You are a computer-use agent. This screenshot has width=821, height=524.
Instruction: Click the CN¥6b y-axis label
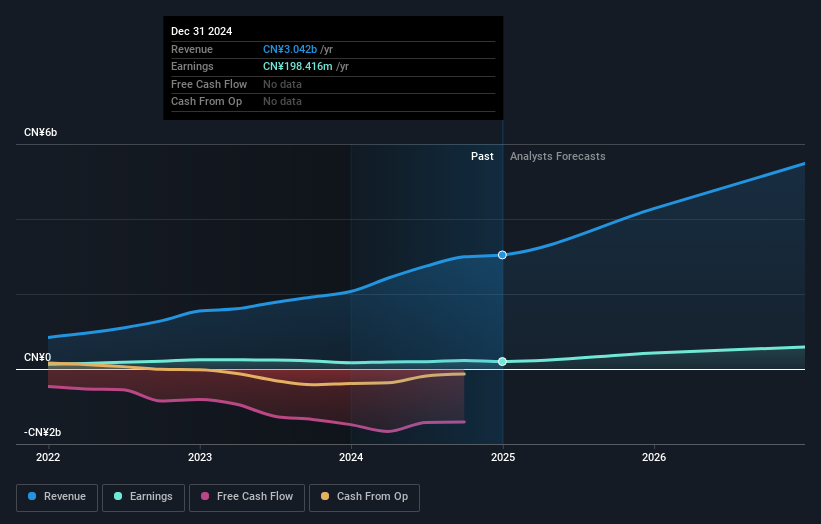40,132
